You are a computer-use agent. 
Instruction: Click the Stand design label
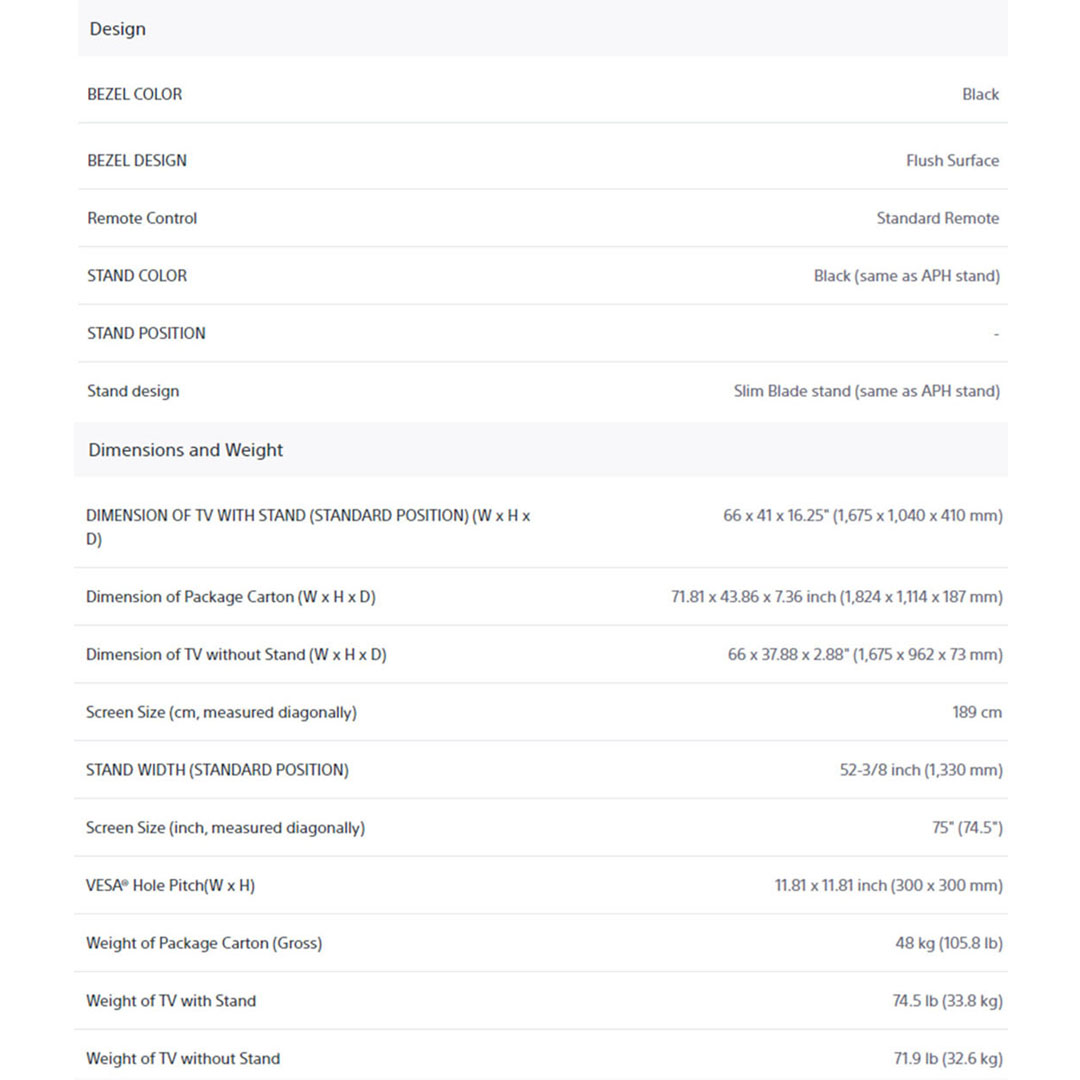[x=133, y=391]
